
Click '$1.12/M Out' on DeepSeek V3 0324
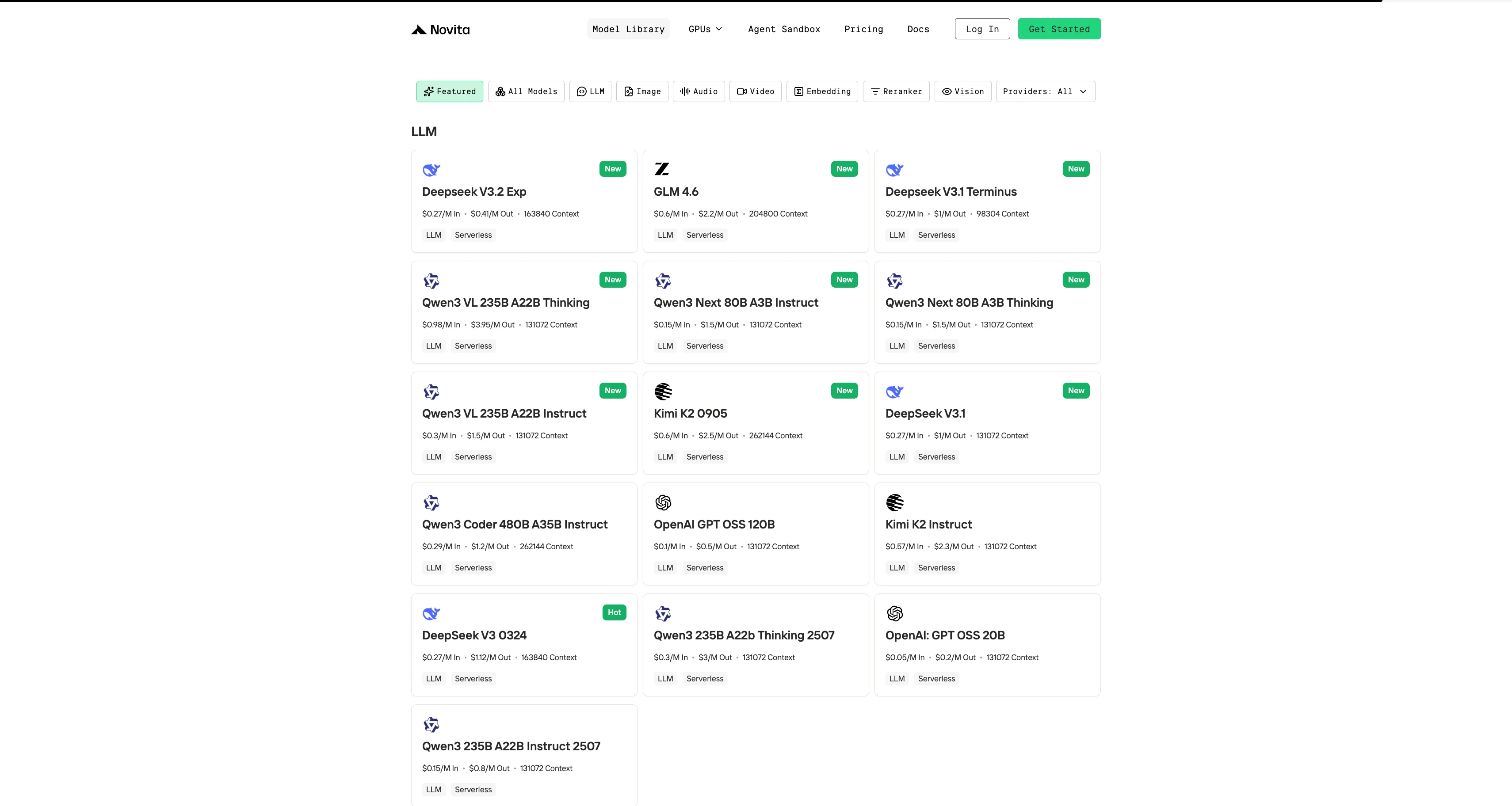click(491, 658)
